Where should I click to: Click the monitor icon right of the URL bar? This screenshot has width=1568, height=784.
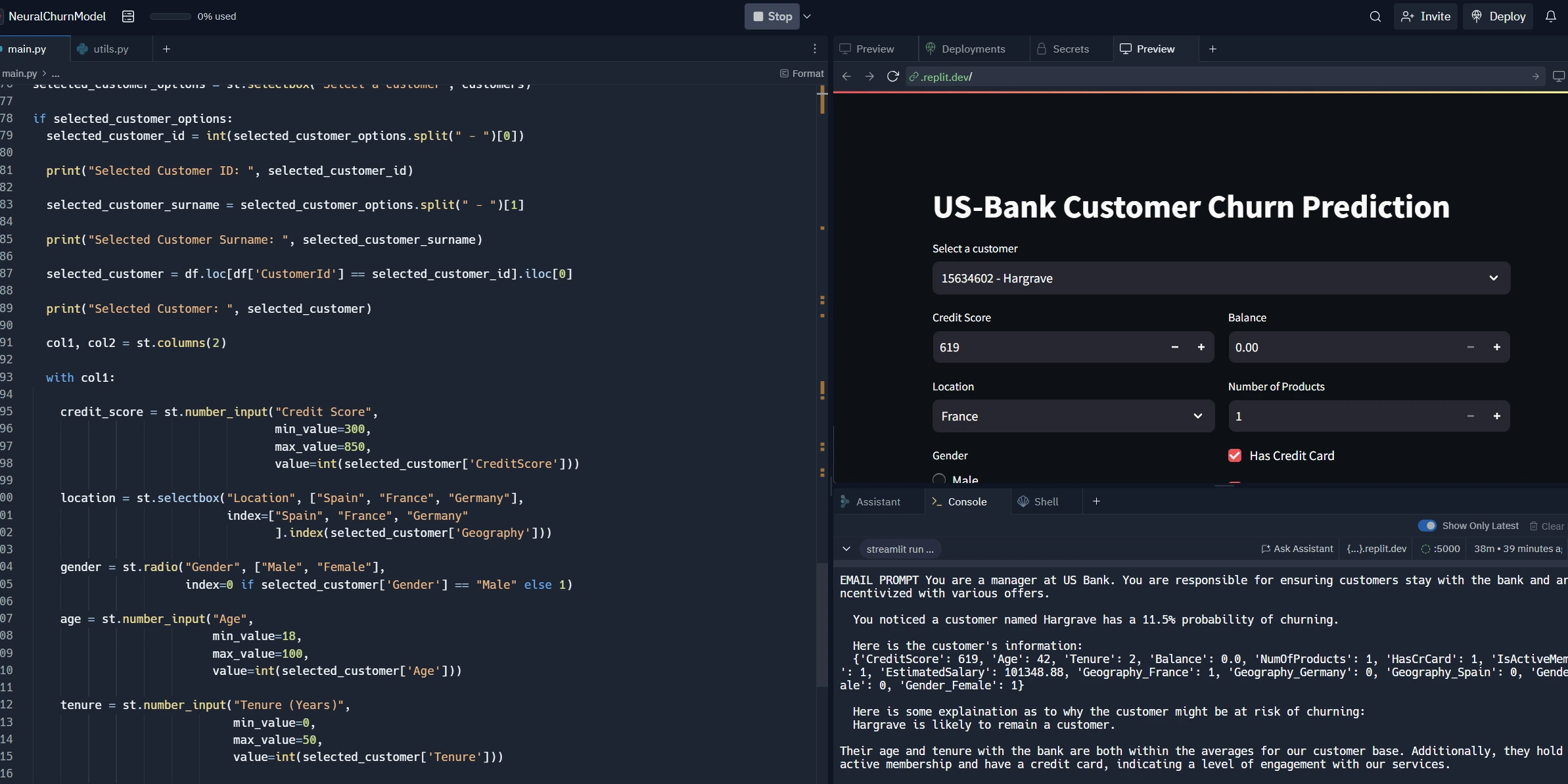[1558, 77]
